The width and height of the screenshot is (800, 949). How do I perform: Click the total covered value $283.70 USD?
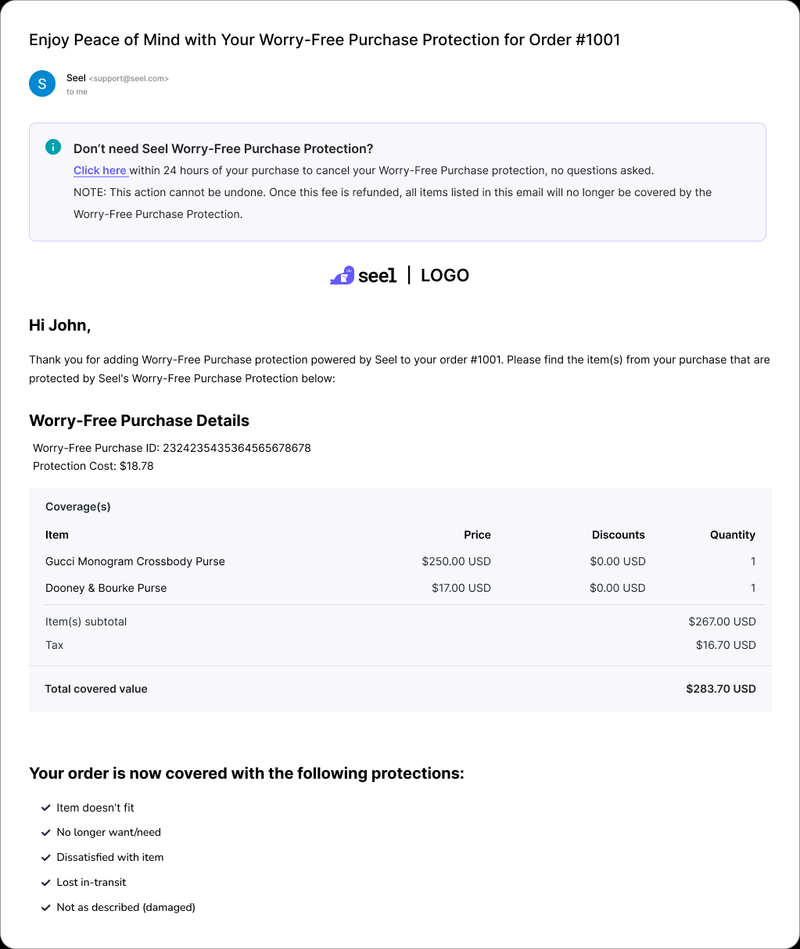[720, 689]
